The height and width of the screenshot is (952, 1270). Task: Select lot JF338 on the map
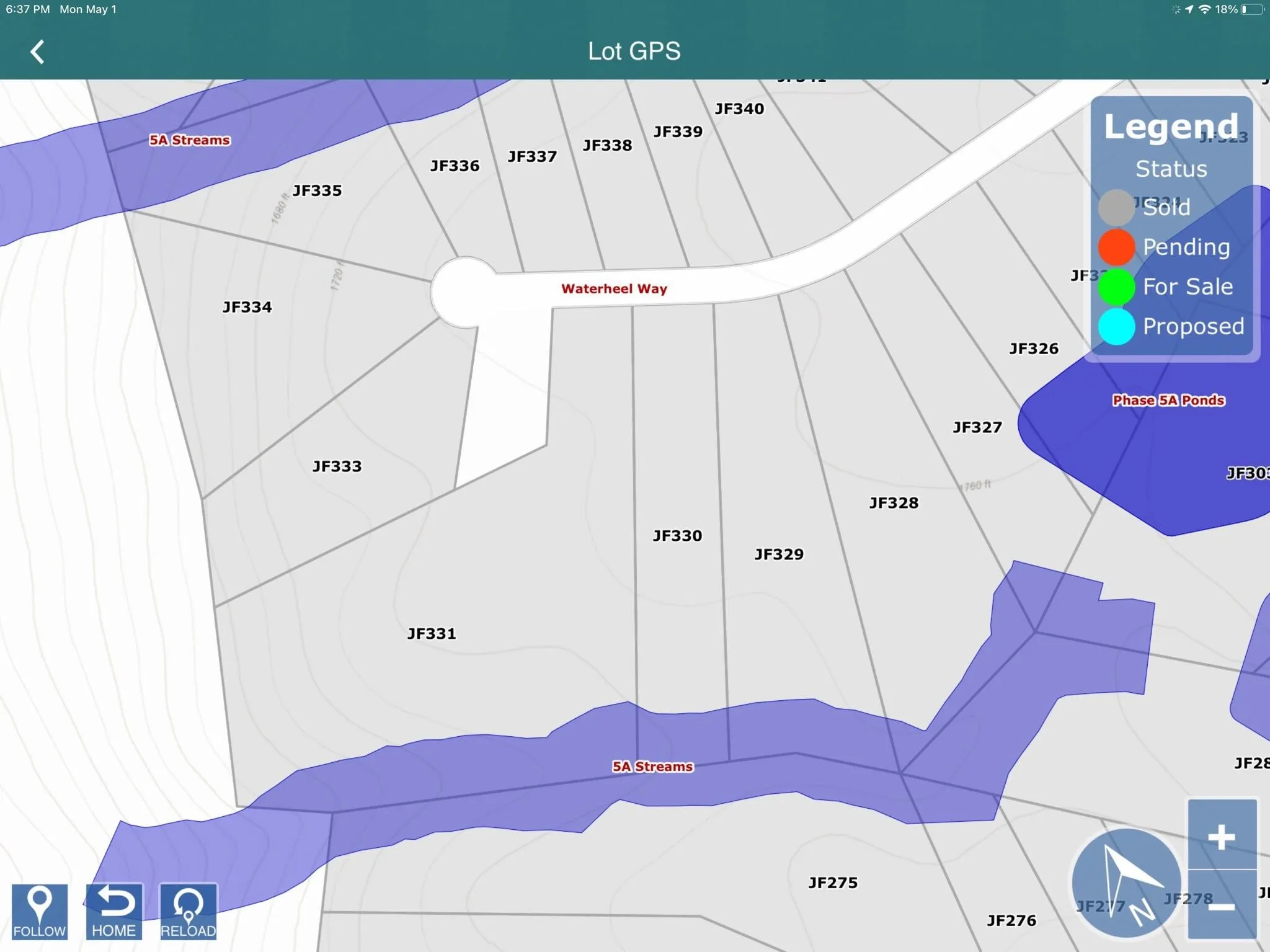pos(607,145)
